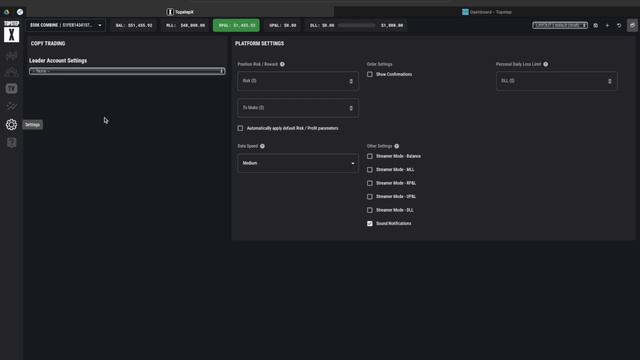The height and width of the screenshot is (360, 640).
Task: Adjust the DLL ($) stepper arrows
Action: pos(610,81)
